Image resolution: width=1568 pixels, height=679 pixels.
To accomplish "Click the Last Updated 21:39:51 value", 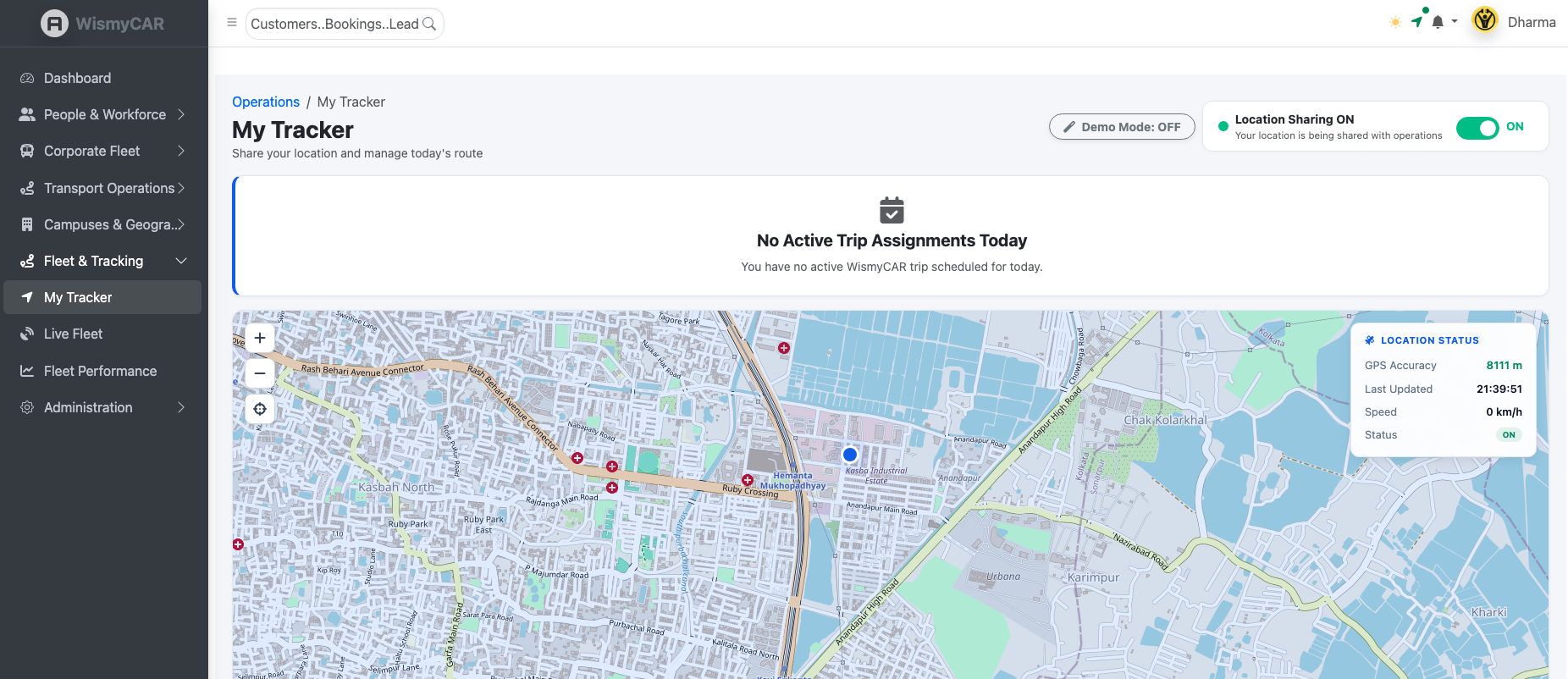I will pyautogui.click(x=1499, y=389).
